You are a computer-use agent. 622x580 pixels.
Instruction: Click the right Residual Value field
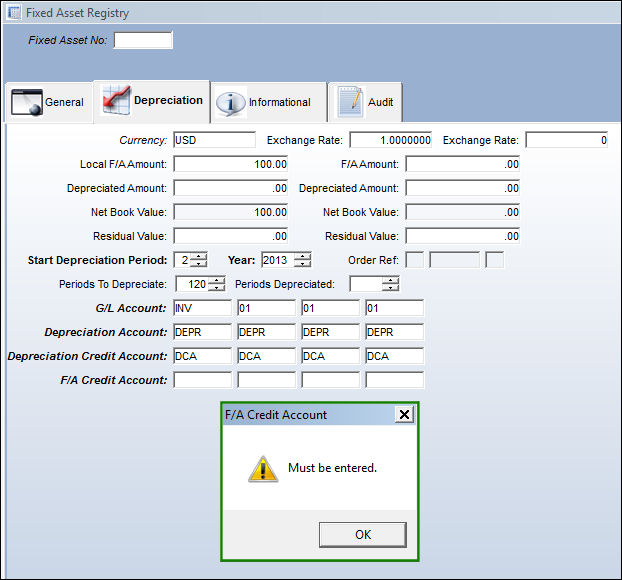tap(463, 236)
